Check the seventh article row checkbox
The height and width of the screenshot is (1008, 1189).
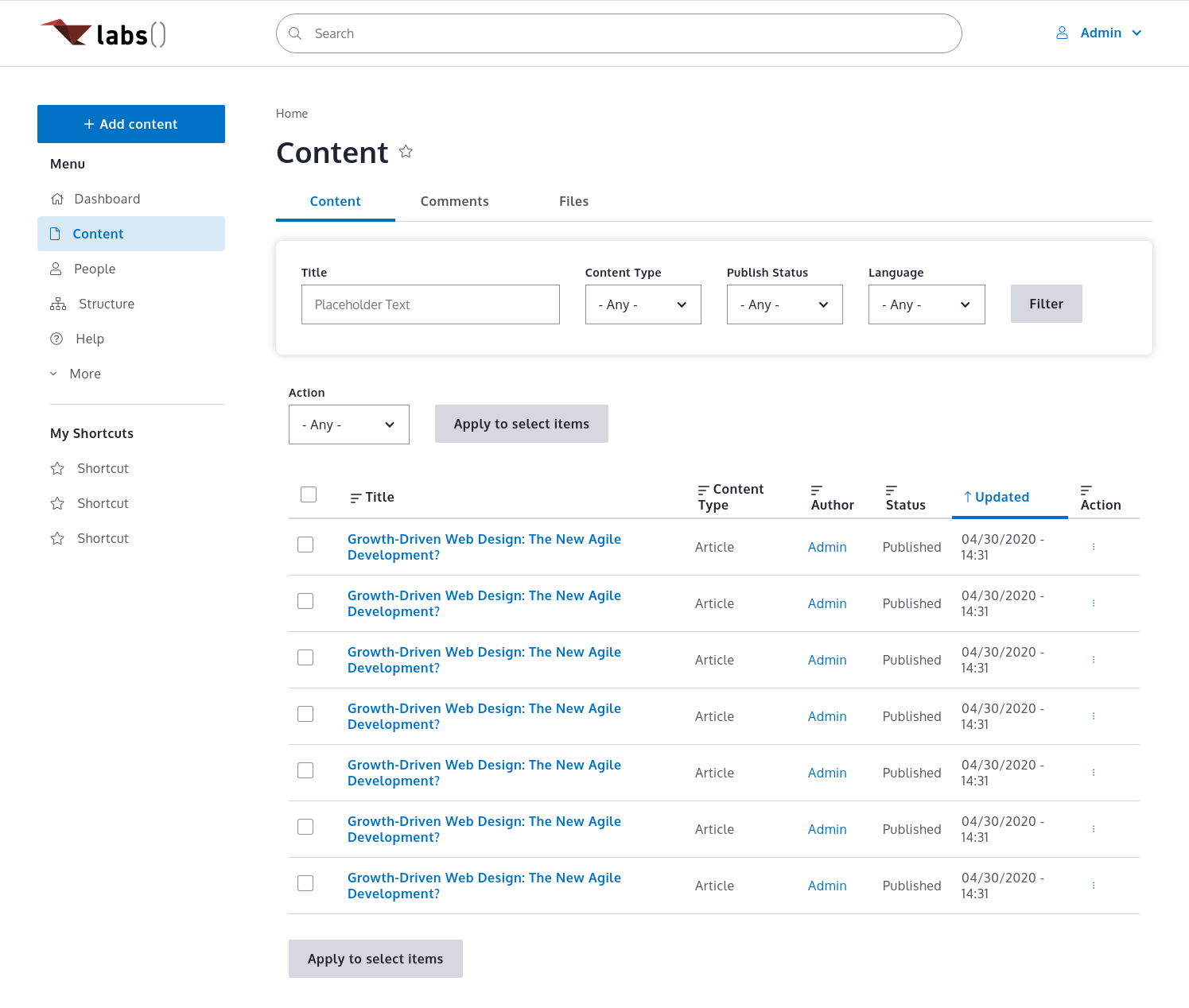click(x=305, y=883)
